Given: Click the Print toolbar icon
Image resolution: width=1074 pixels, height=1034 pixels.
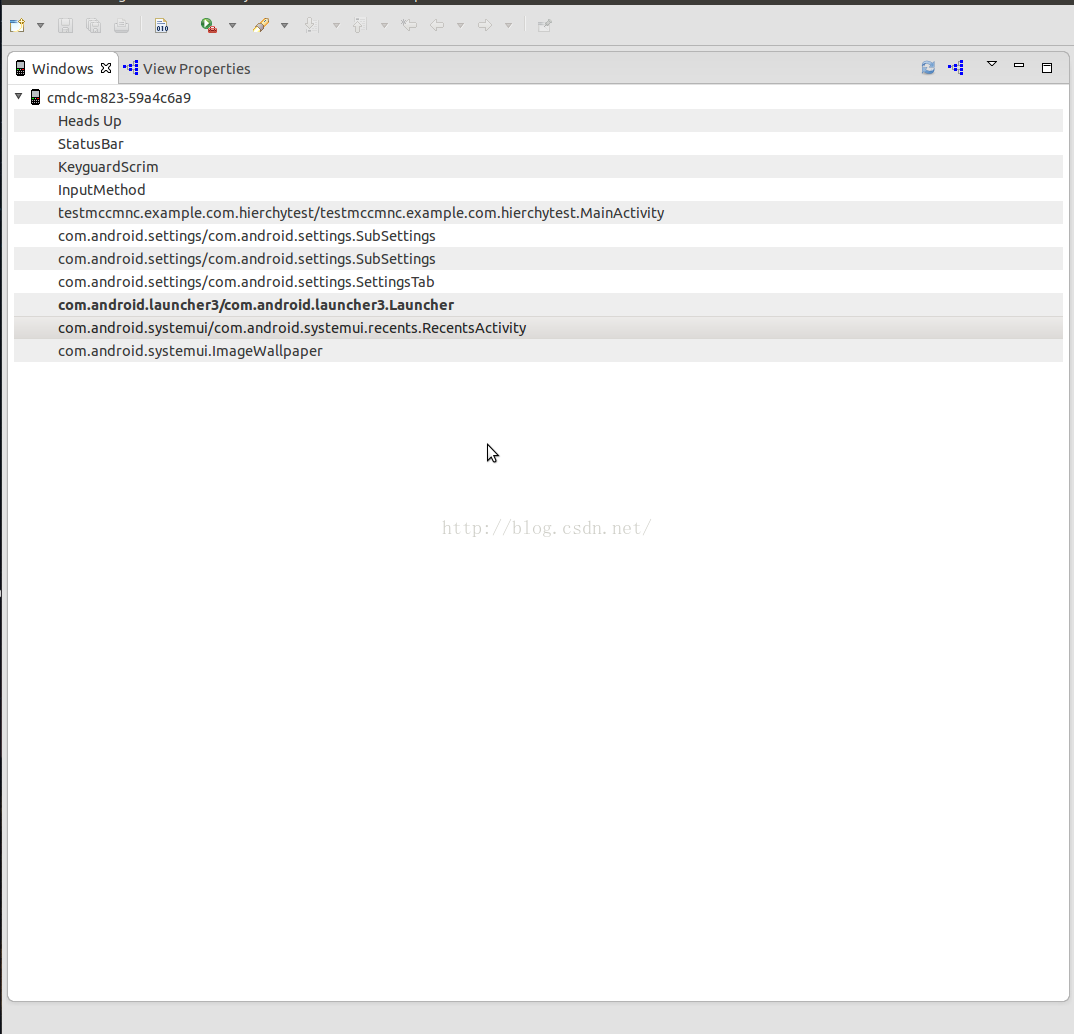Looking at the screenshot, I should click(121, 25).
